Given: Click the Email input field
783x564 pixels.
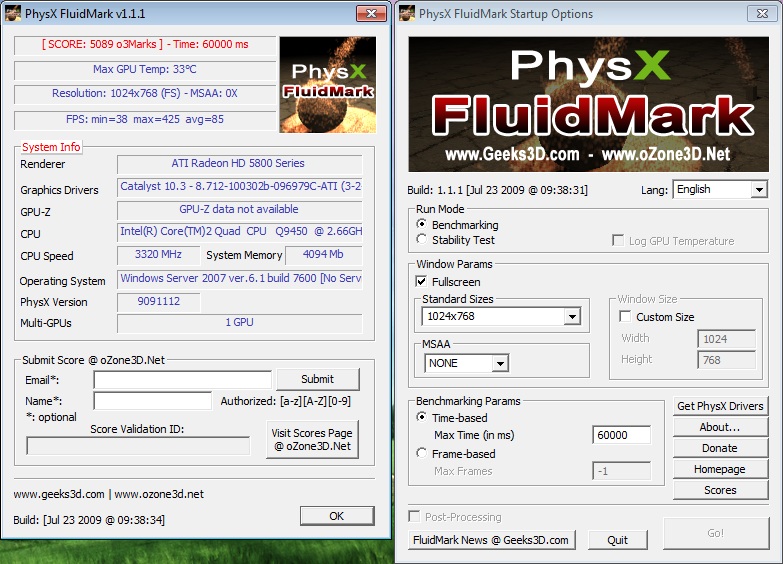Looking at the screenshot, I should click(x=183, y=380).
